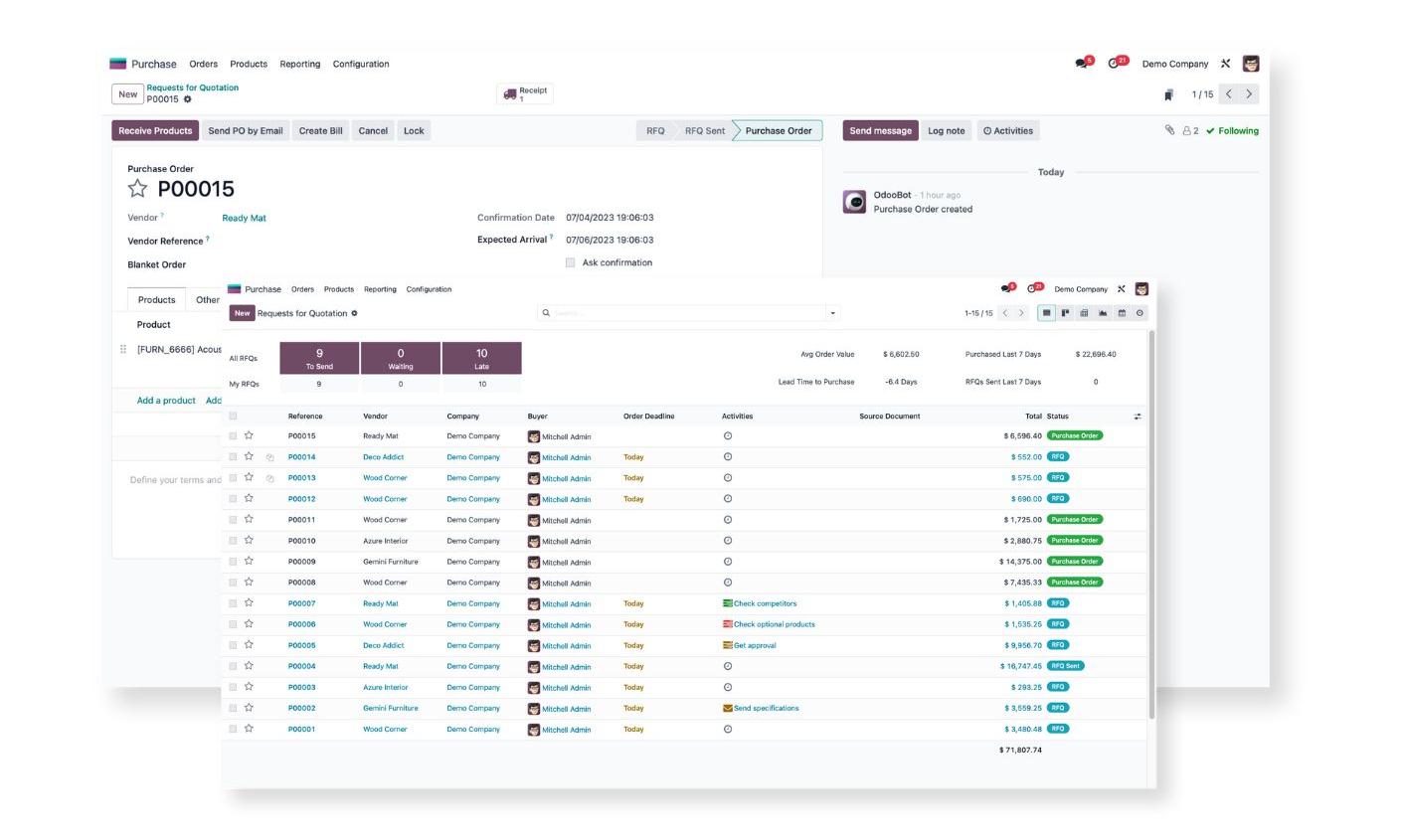
Task: Open the optional columns selector on list header
Action: [1137, 416]
